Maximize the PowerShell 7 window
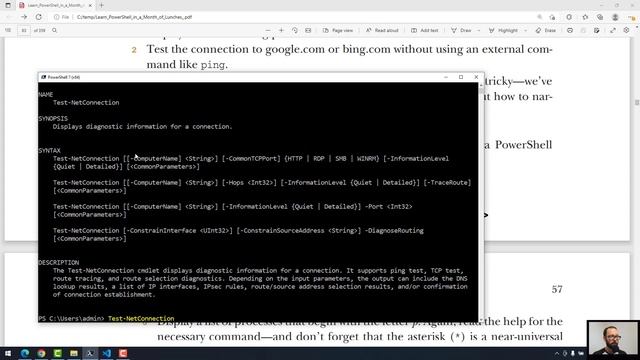Screen dimensions: 640x360 click(x=461, y=77)
